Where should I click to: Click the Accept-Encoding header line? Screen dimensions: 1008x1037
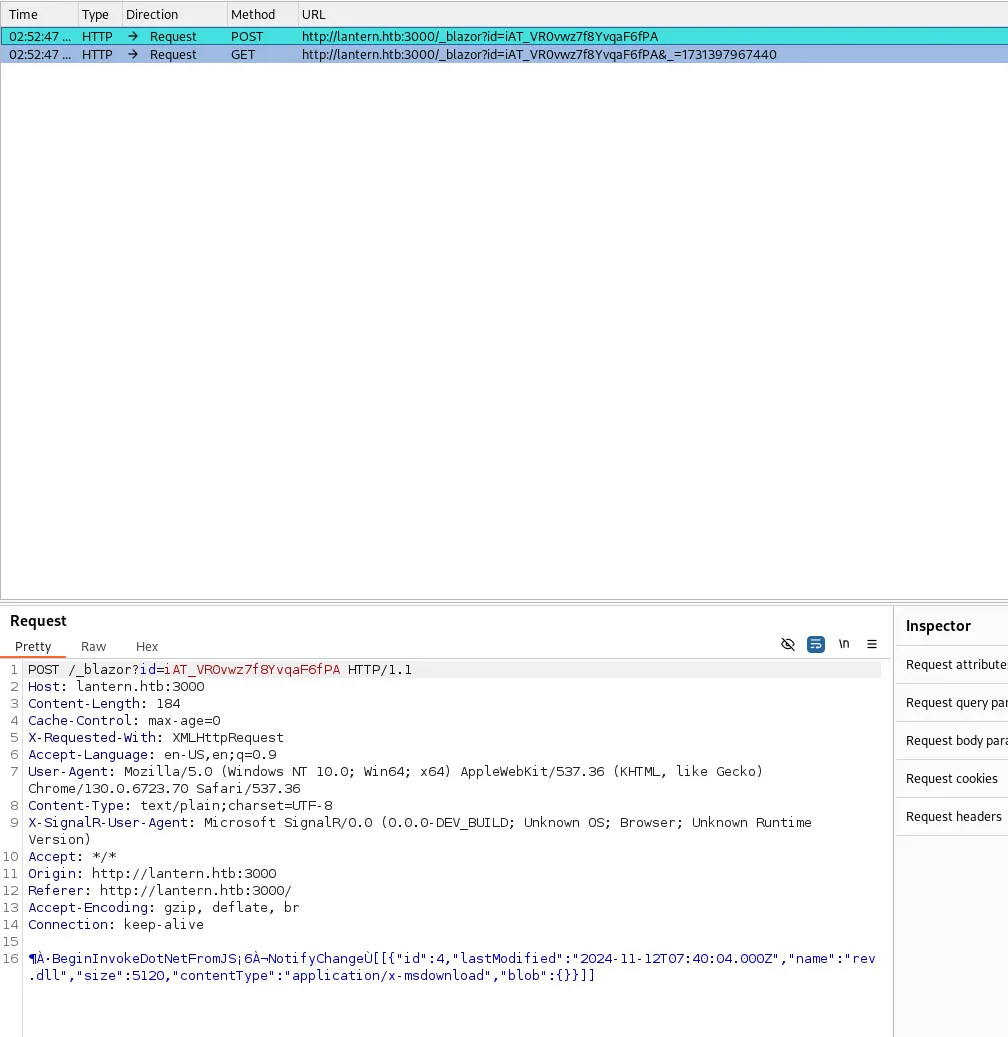[x=163, y=907]
